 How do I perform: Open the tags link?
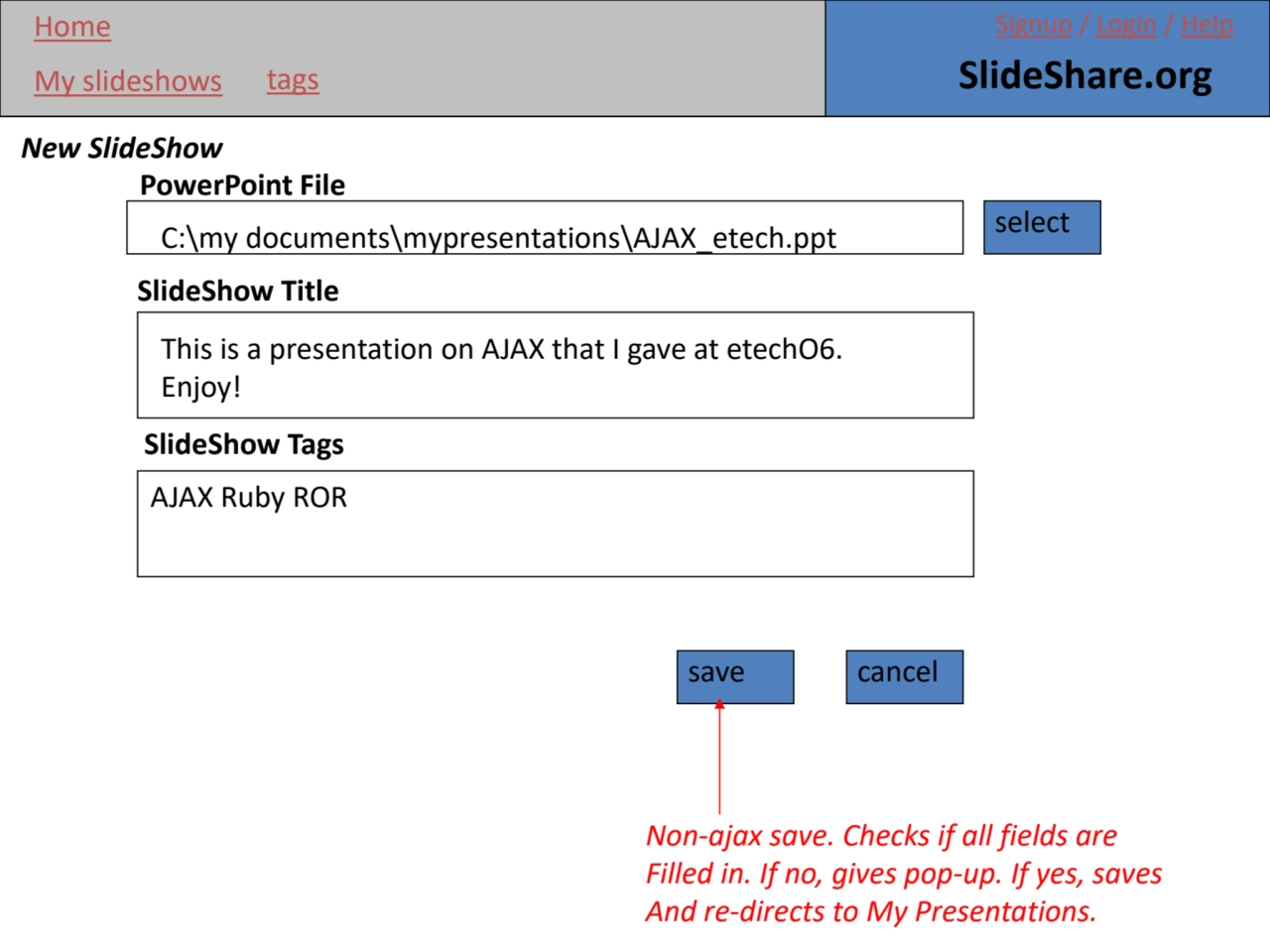pyautogui.click(x=293, y=79)
